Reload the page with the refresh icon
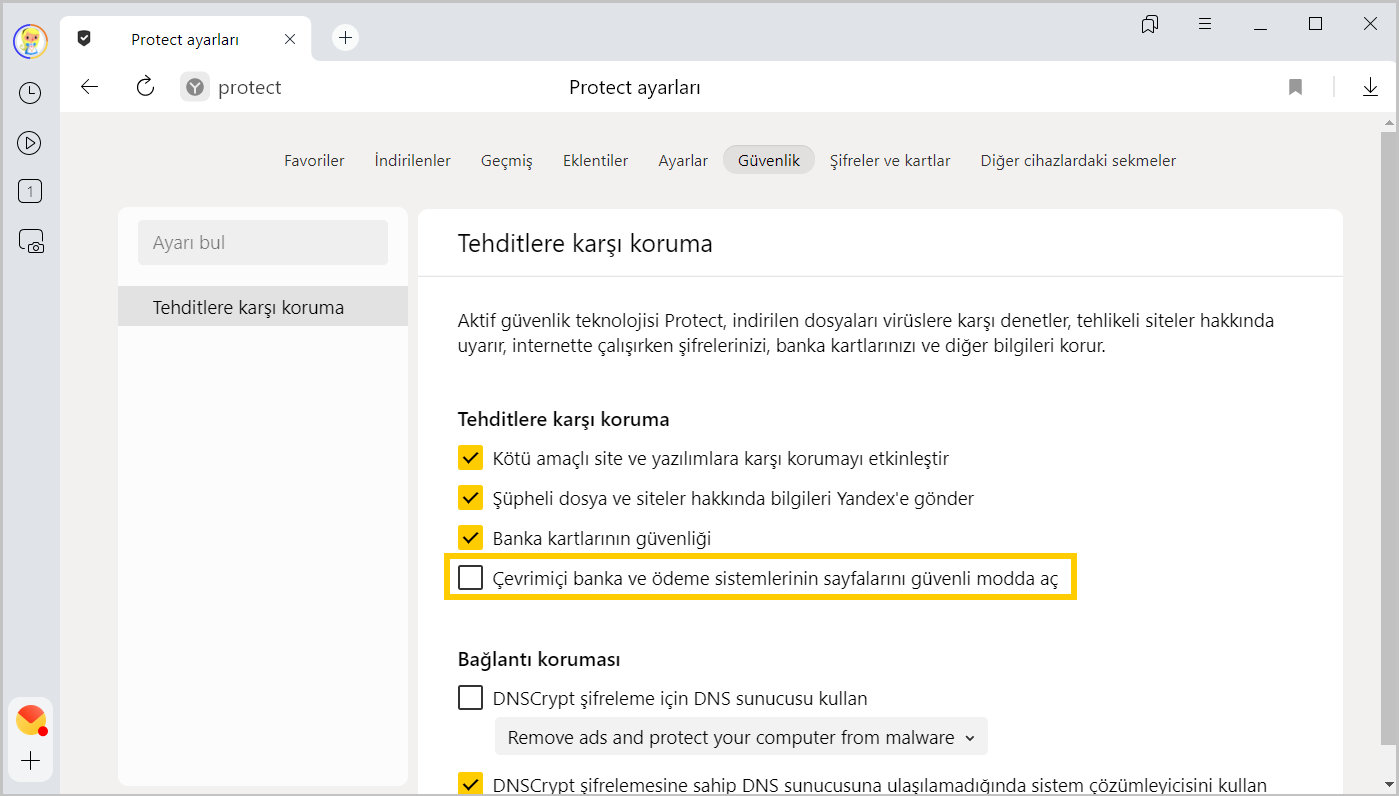This screenshot has width=1399, height=796. coord(145,87)
